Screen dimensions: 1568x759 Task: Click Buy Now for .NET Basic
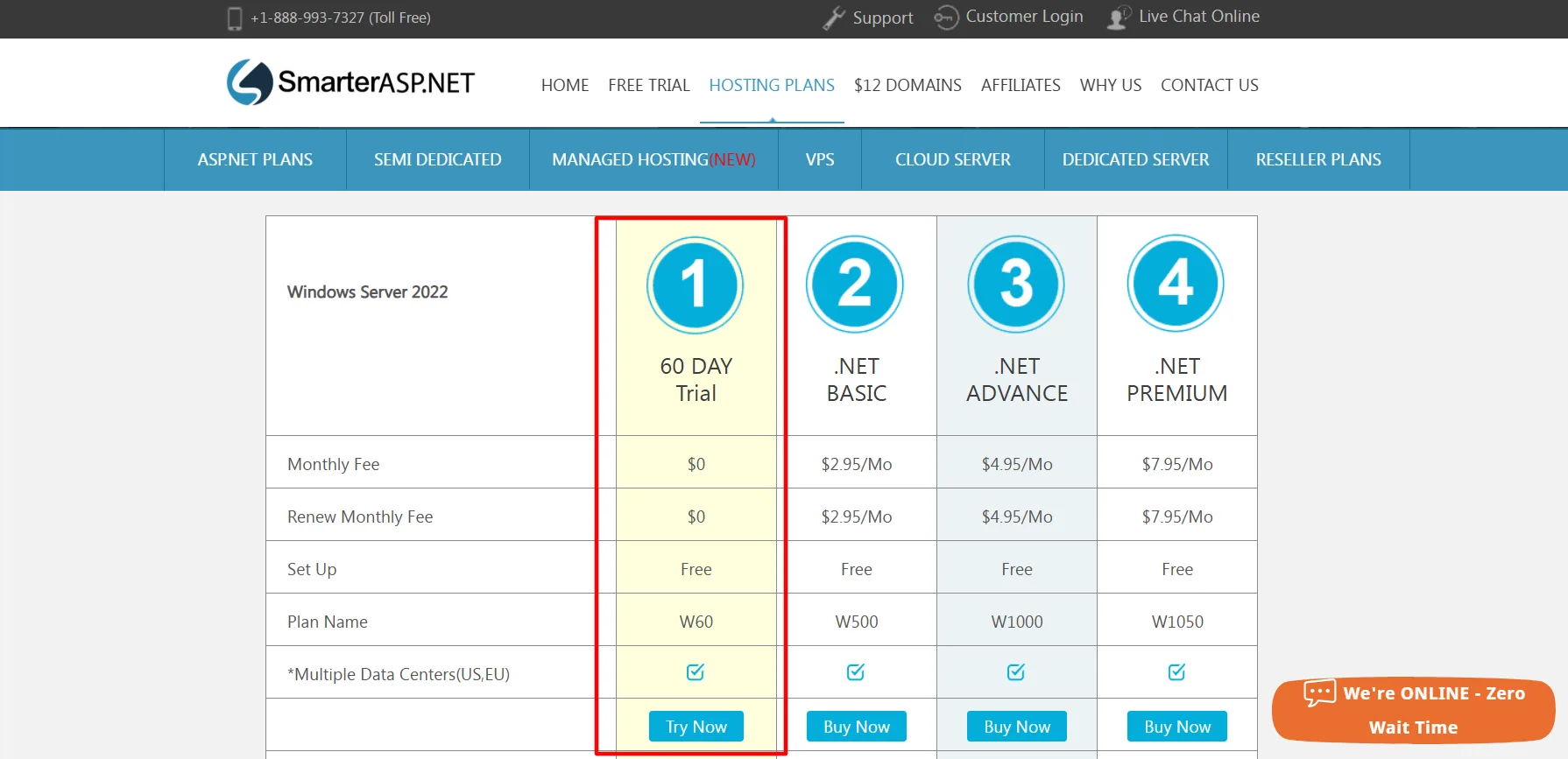point(857,727)
